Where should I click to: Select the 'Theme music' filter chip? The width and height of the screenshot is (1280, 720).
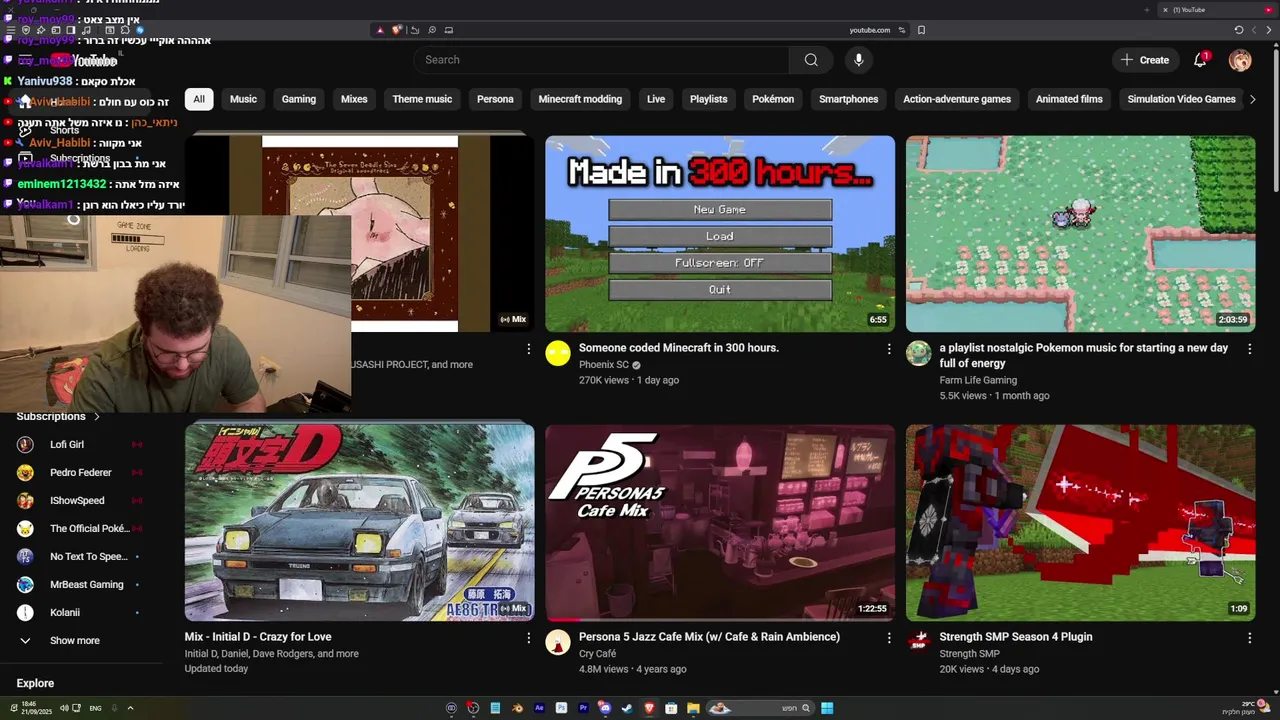point(422,99)
